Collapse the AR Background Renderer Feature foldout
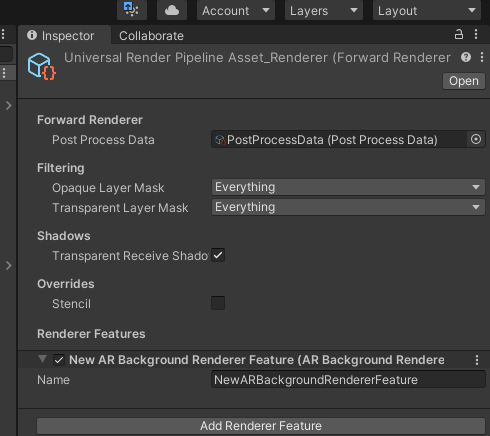This screenshot has width=490, height=436. [42, 359]
